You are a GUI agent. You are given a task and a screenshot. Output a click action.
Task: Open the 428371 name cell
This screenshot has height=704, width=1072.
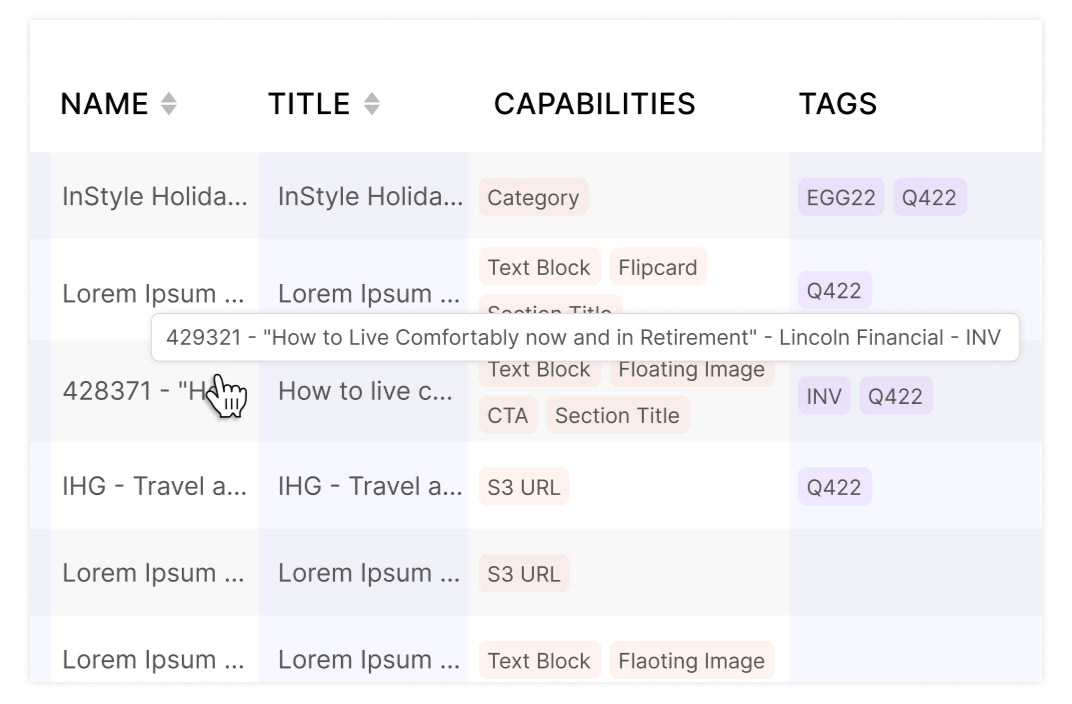click(155, 391)
